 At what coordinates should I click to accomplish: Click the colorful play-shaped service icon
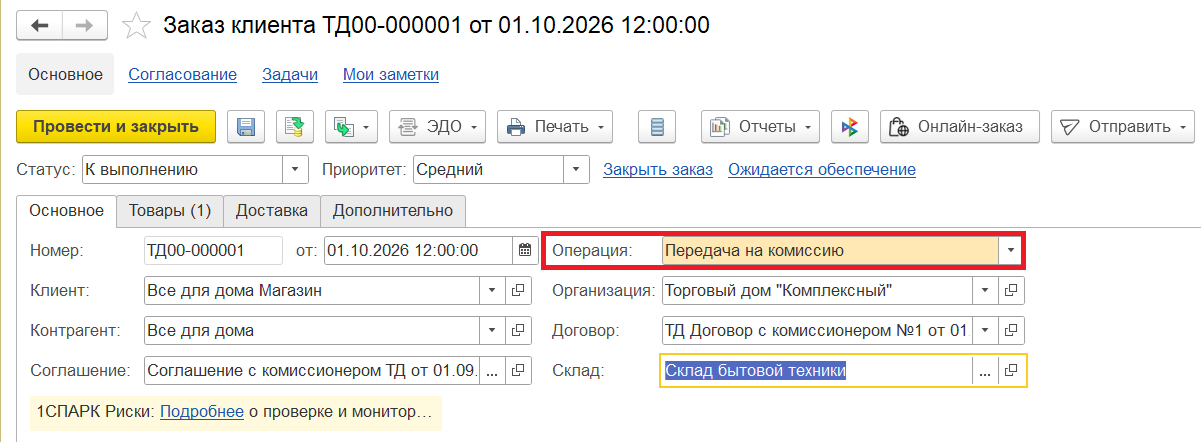[849, 127]
